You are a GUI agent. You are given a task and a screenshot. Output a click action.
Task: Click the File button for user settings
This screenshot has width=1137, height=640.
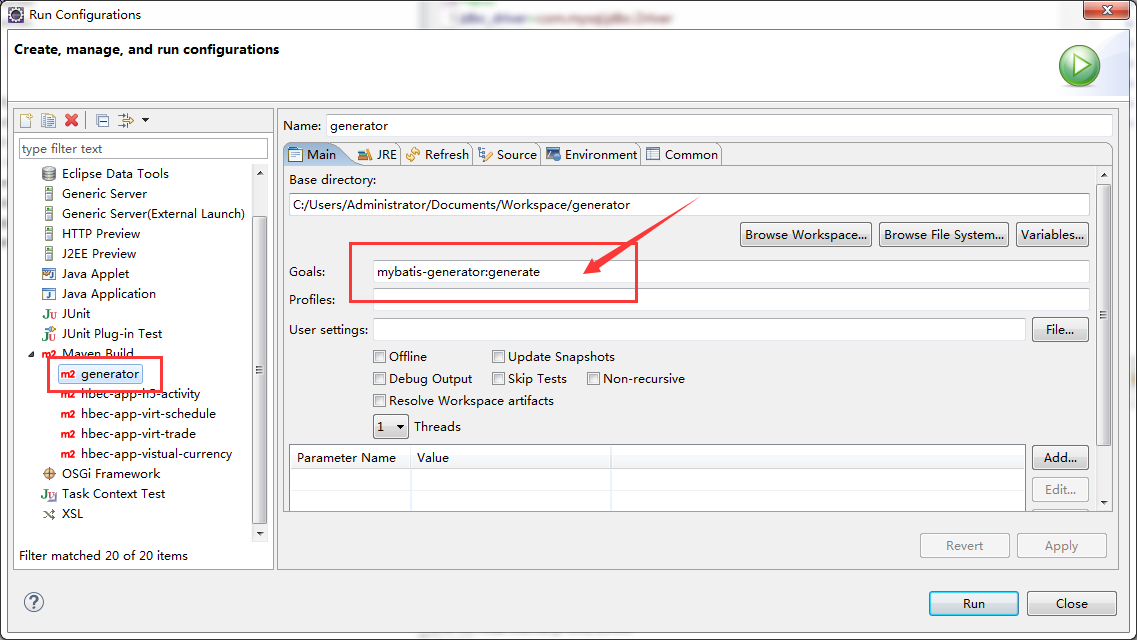1060,330
